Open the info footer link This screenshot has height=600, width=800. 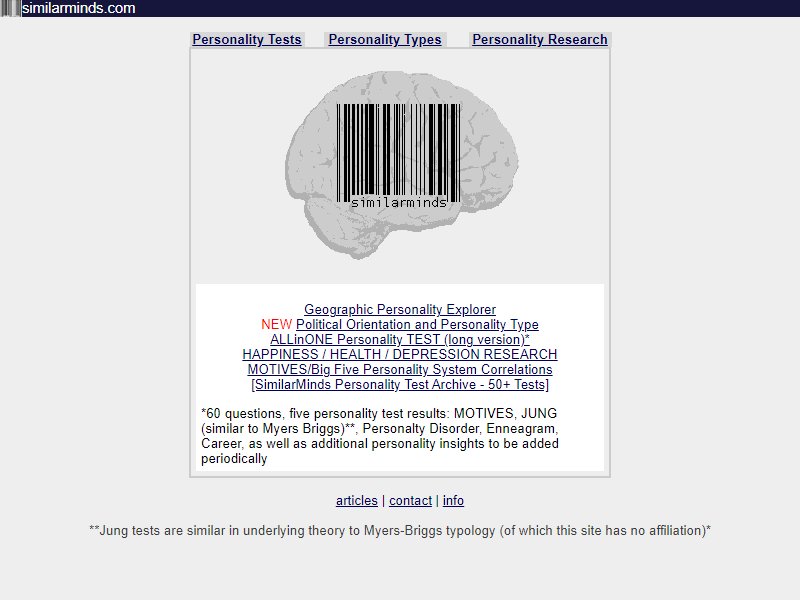point(453,501)
